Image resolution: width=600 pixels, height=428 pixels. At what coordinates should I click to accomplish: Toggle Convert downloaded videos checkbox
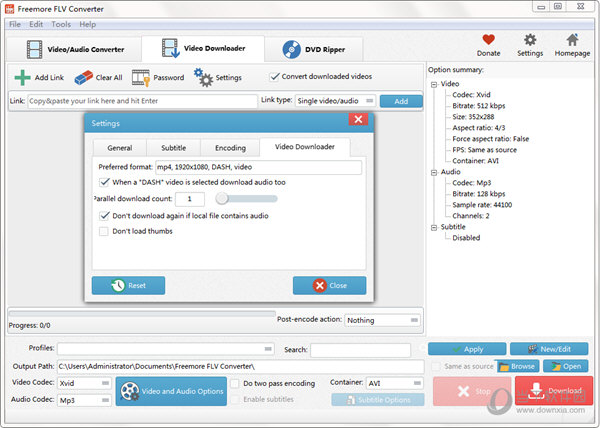[x=274, y=76]
